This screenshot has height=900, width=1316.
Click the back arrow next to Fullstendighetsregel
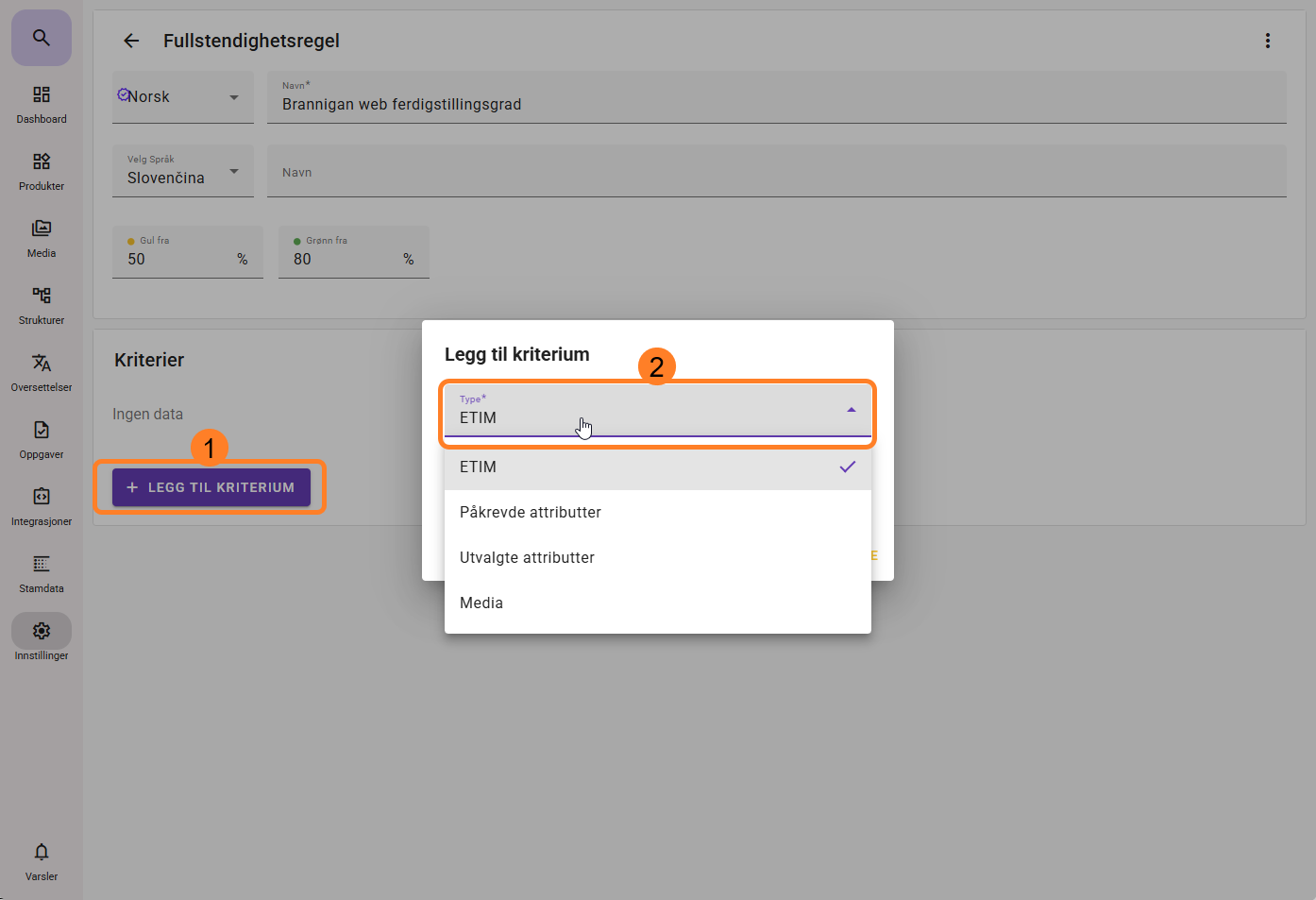pos(131,41)
